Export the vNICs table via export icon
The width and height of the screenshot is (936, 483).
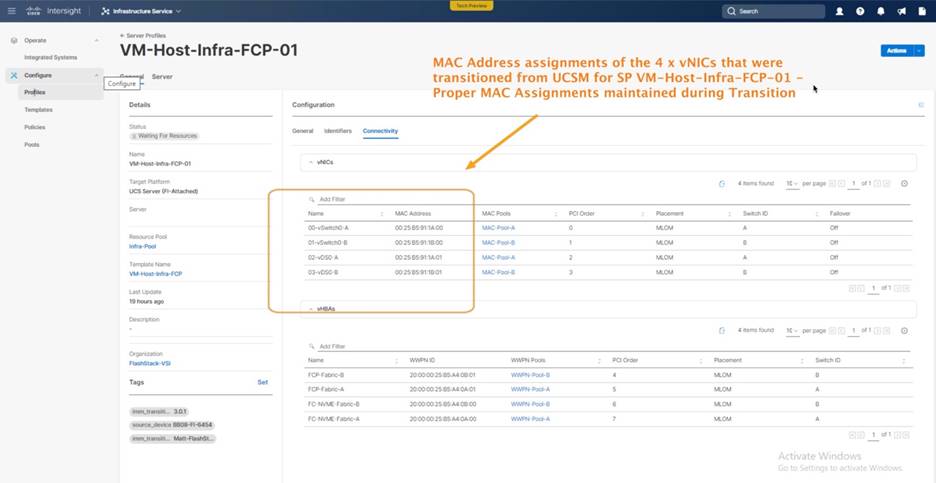click(722, 184)
